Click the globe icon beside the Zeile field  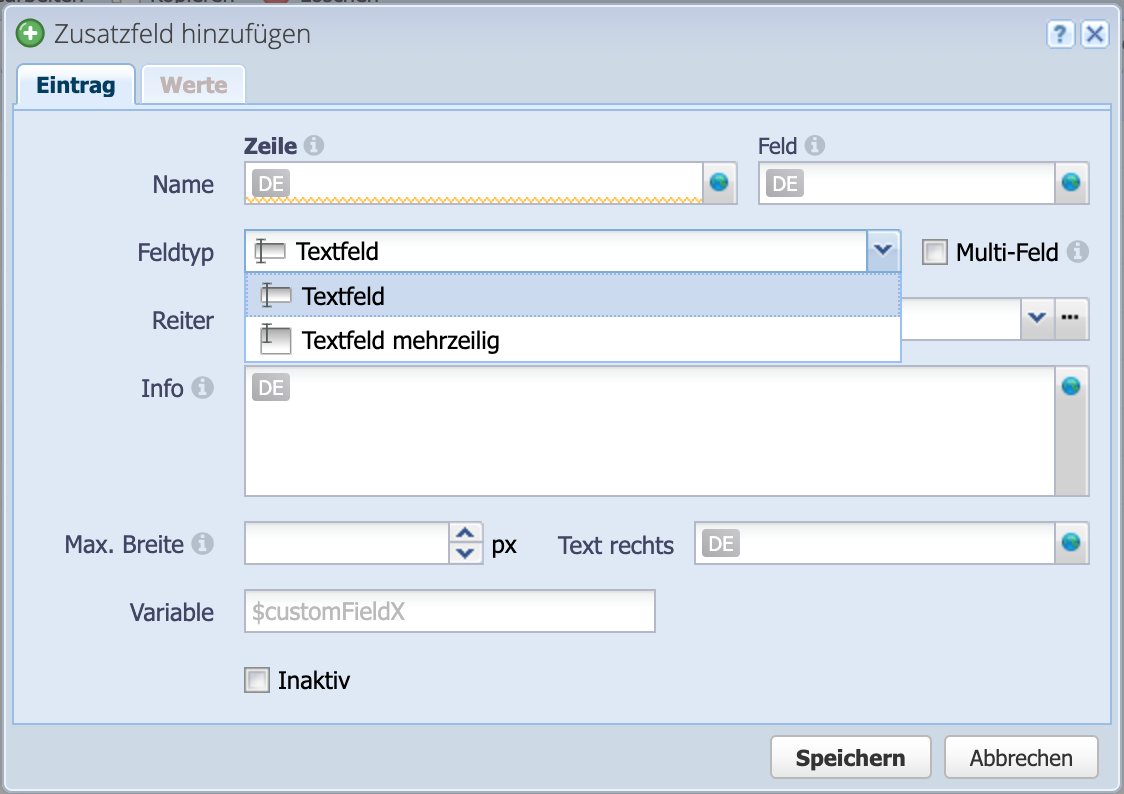point(720,183)
